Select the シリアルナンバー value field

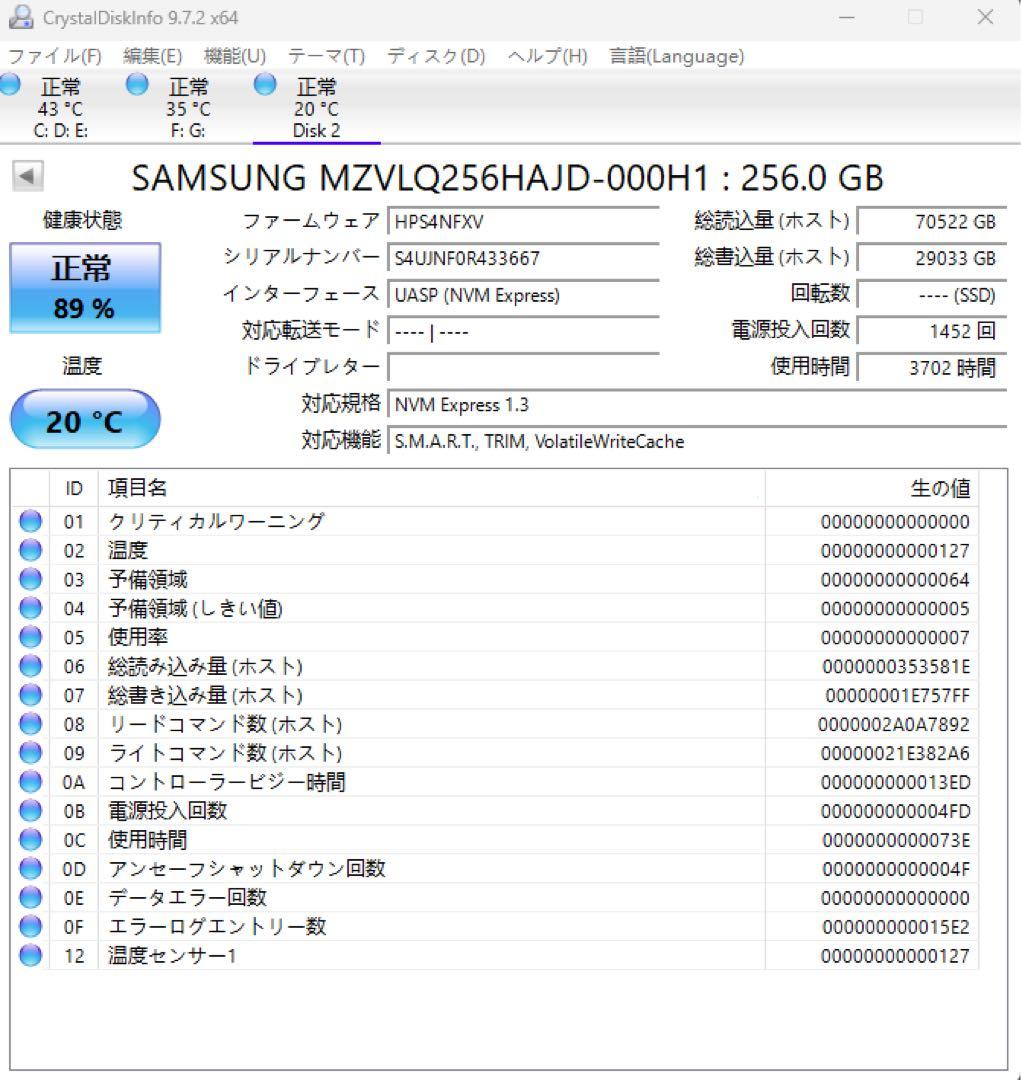tap(520, 258)
